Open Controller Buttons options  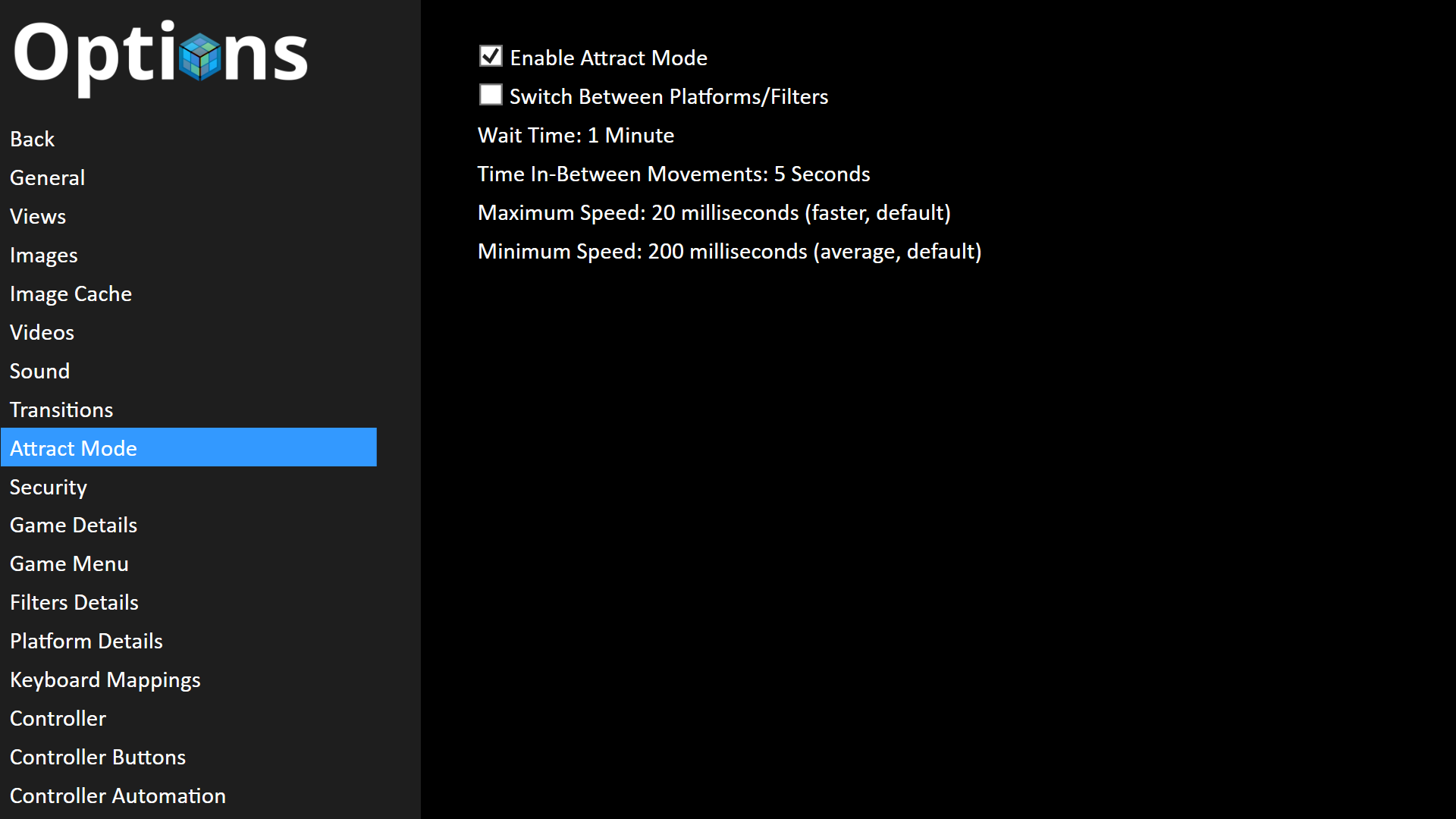click(97, 757)
